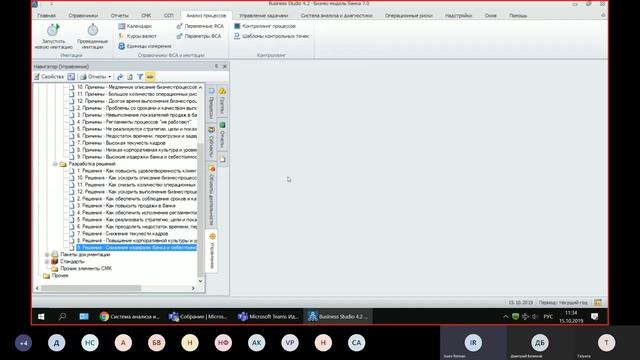
Task: Open the Windows Start menu
Action: [x=41, y=316]
